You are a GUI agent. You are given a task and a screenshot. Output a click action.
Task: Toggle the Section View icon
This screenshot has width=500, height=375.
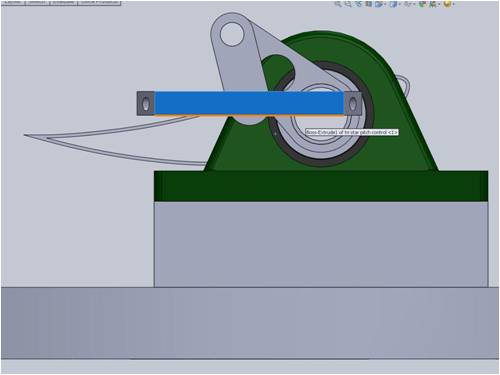click(368, 4)
